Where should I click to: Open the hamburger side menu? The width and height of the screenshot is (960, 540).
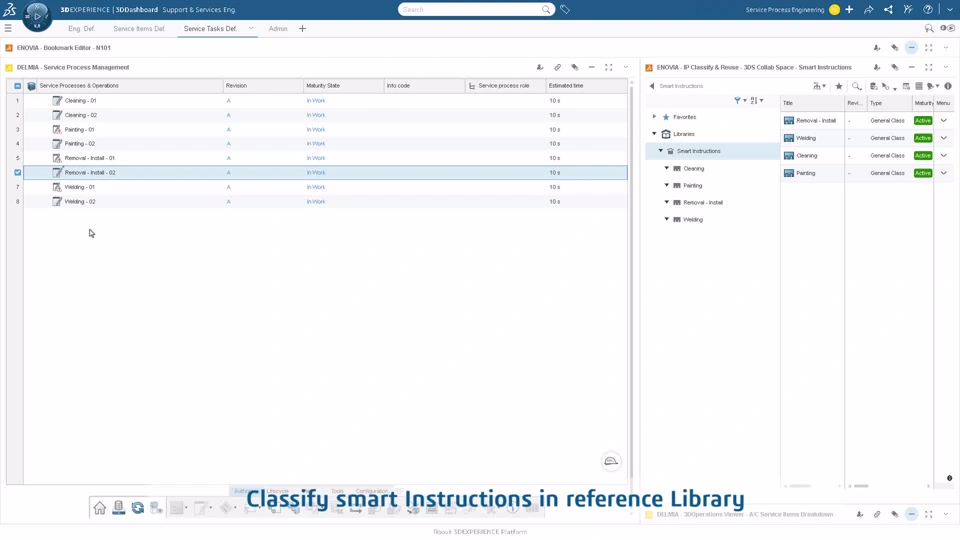[8, 28]
